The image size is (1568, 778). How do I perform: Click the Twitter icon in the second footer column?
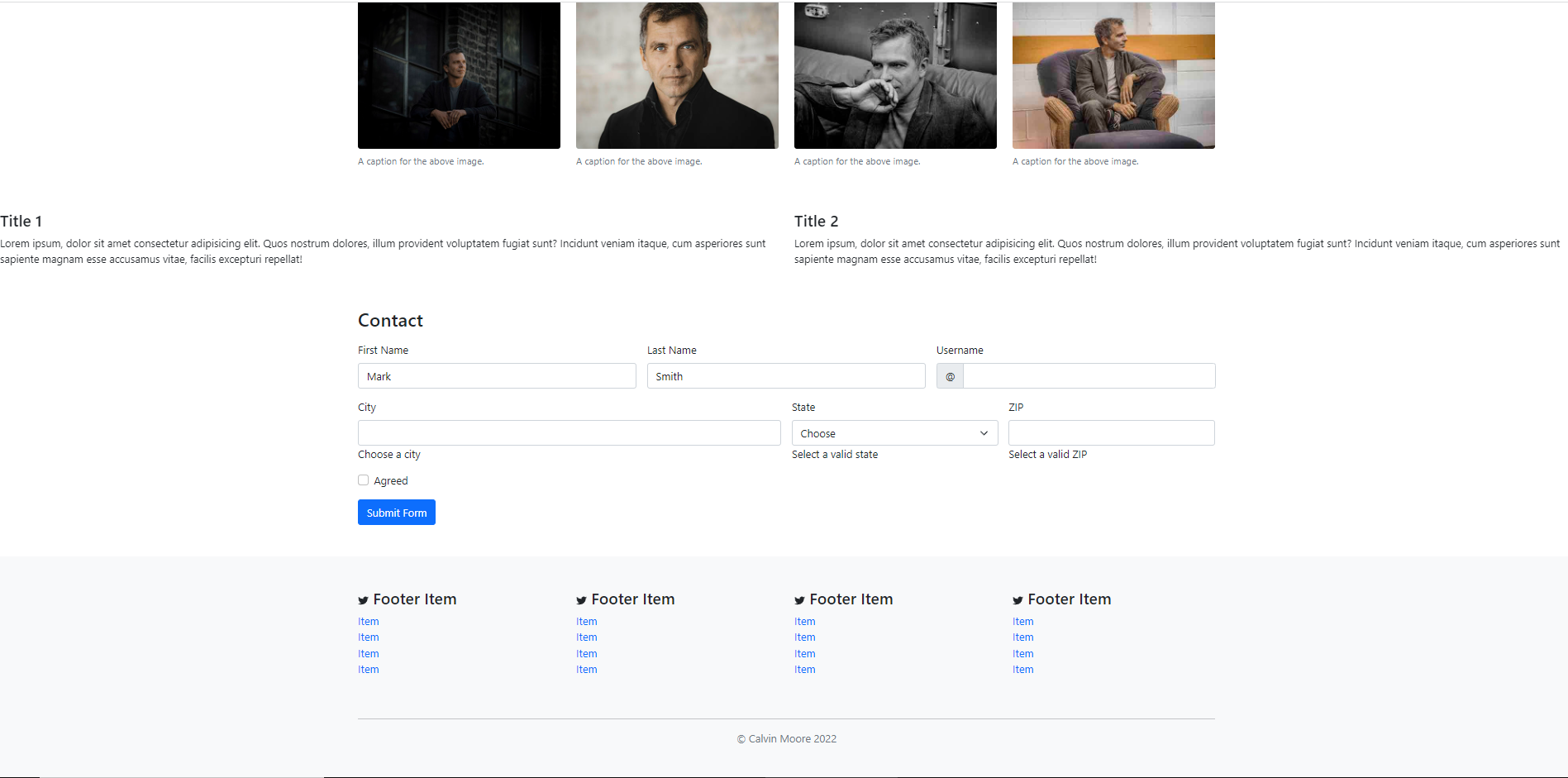(x=580, y=599)
